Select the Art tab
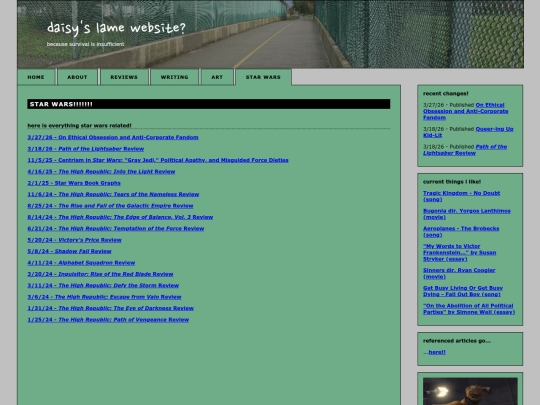This screenshot has height=405, width=540. (217, 77)
